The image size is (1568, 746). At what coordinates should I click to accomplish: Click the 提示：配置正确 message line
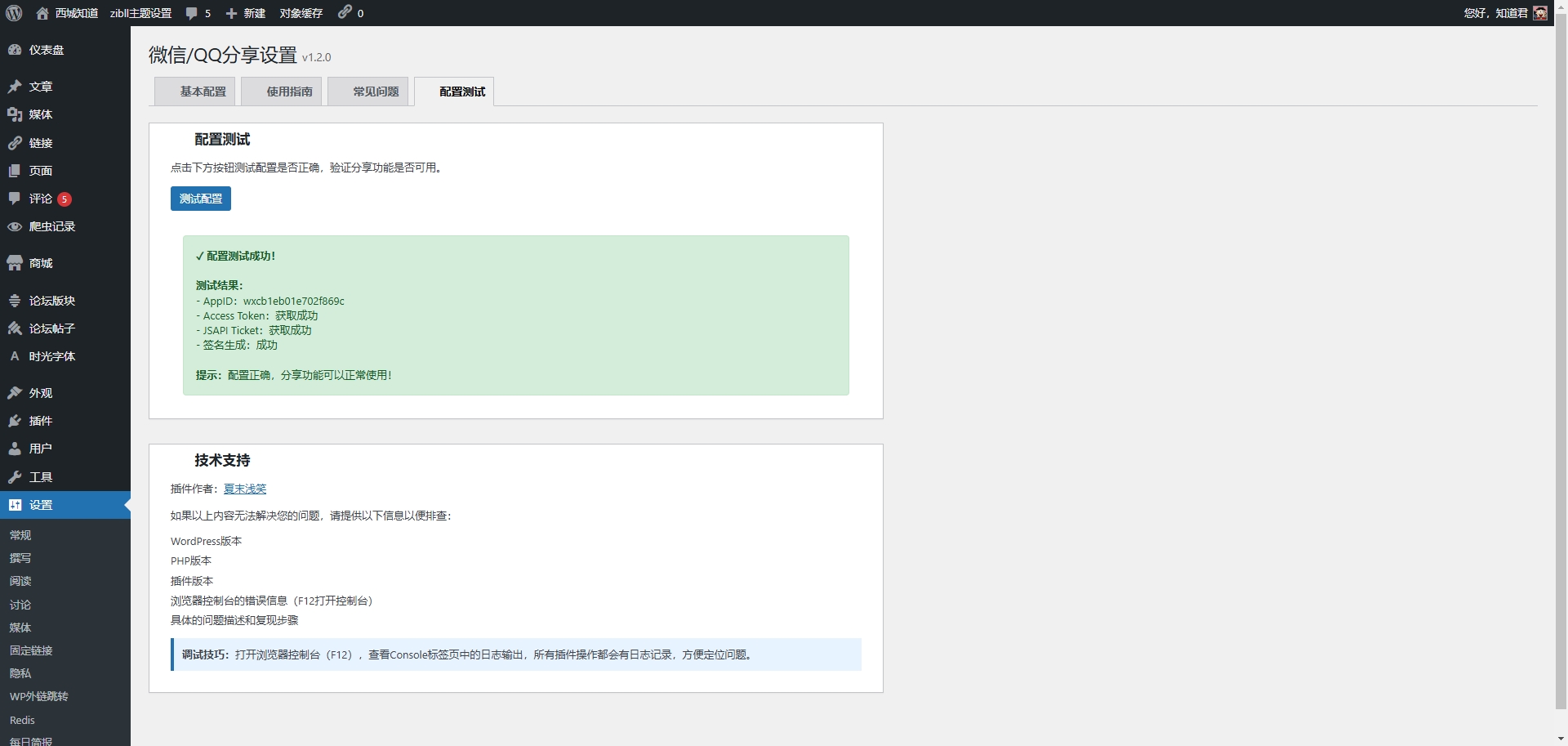coord(294,375)
